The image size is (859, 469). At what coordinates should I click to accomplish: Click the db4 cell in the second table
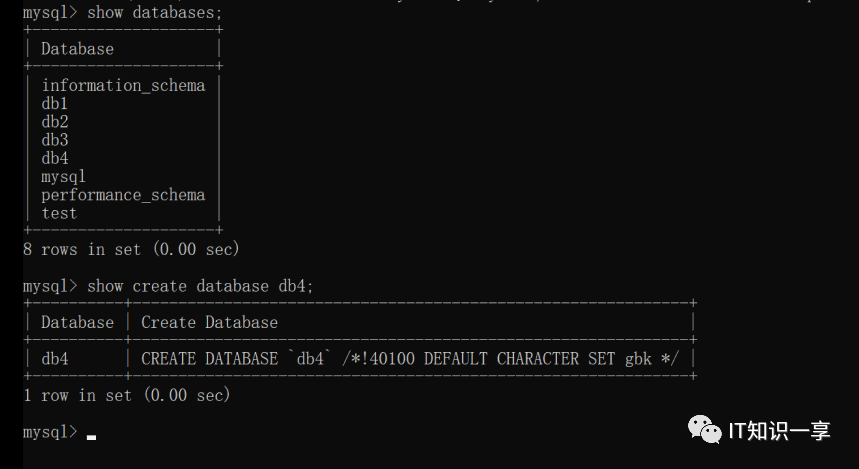click(x=55, y=359)
